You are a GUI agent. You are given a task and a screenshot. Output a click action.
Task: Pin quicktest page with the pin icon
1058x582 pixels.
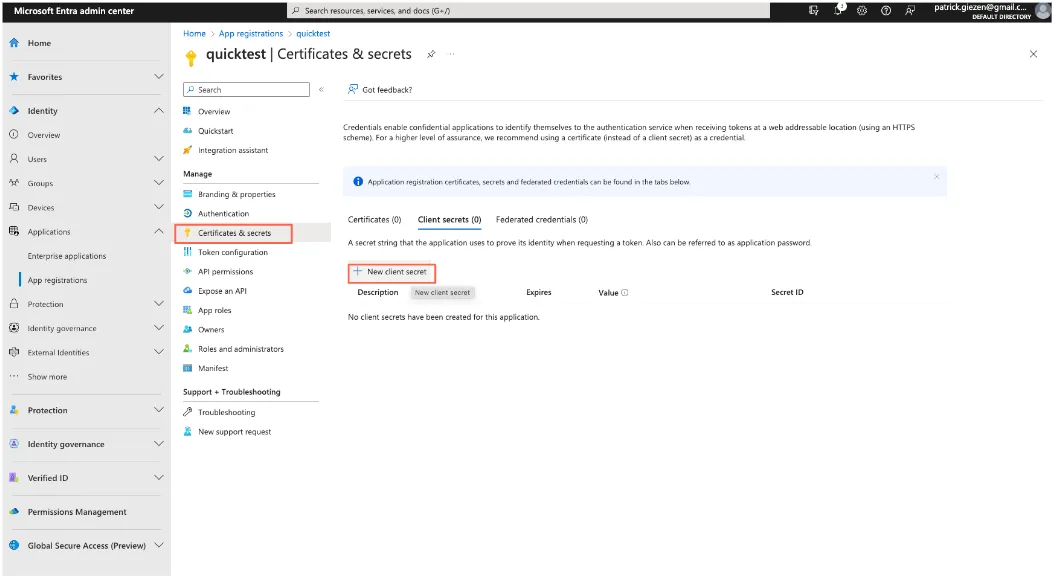431,54
